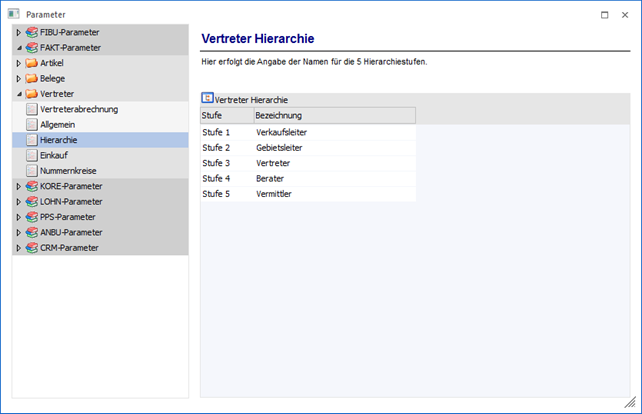Image resolution: width=642 pixels, height=414 pixels.
Task: Click the FAKT-Parameter database icon
Action: coord(32,47)
